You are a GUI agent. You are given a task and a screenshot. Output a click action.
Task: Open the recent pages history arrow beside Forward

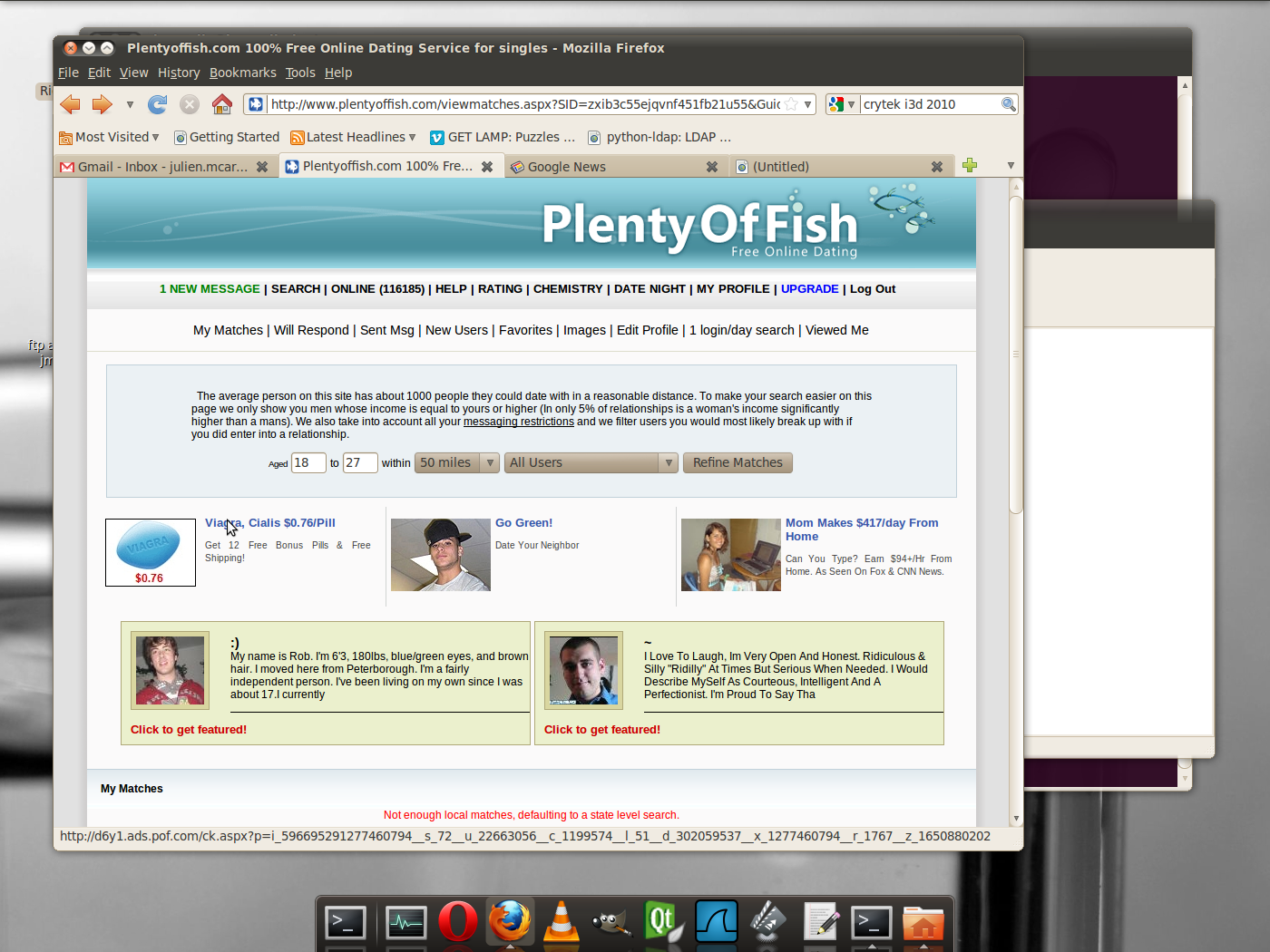(130, 104)
